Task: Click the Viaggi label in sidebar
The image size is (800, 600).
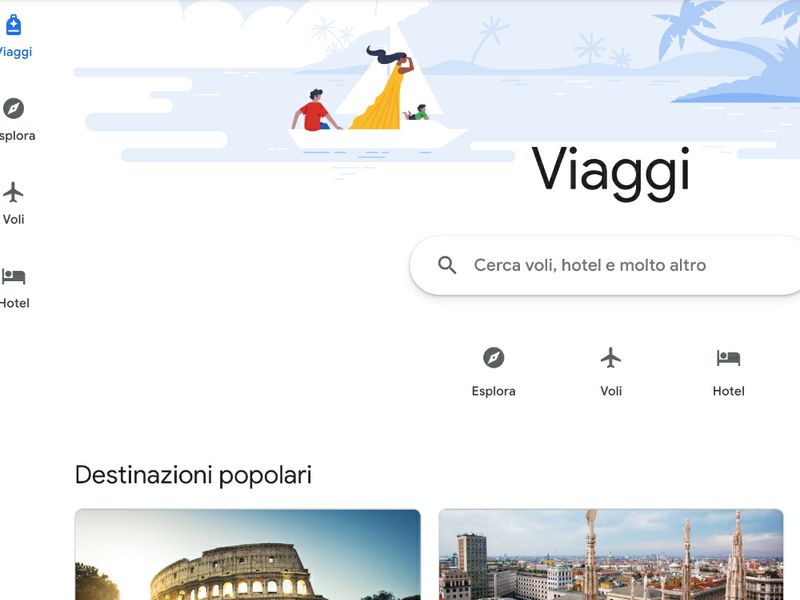Action: [x=15, y=52]
